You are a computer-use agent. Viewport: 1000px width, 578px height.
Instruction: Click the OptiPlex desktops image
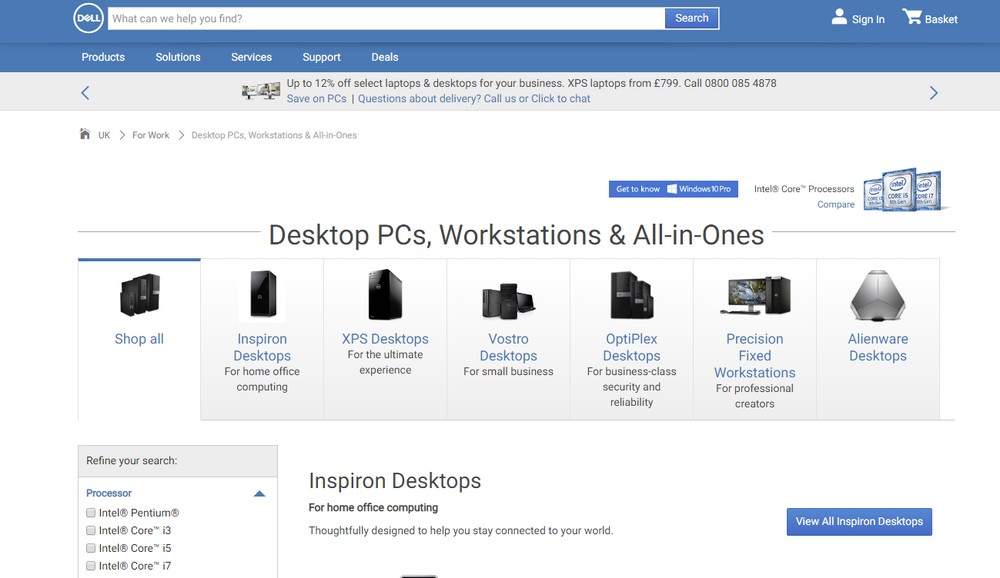(x=631, y=295)
